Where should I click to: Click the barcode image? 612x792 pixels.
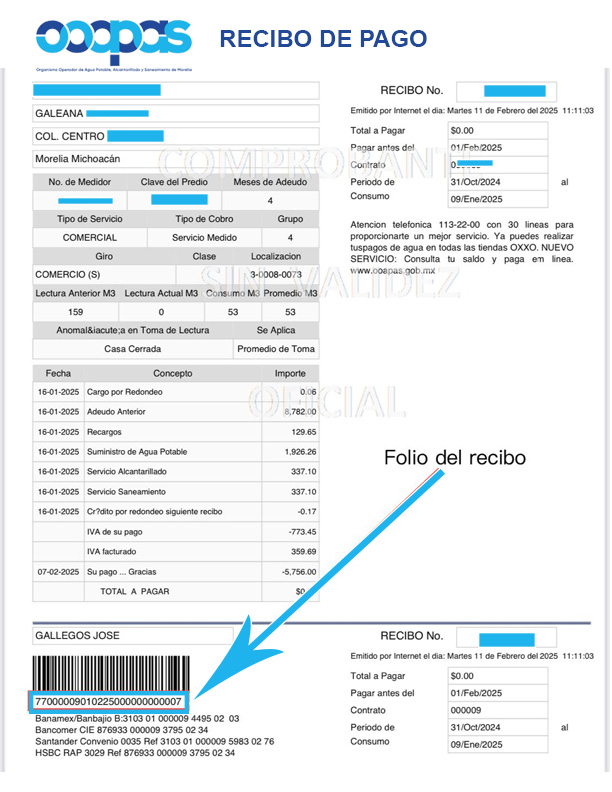pyautogui.click(x=111, y=674)
